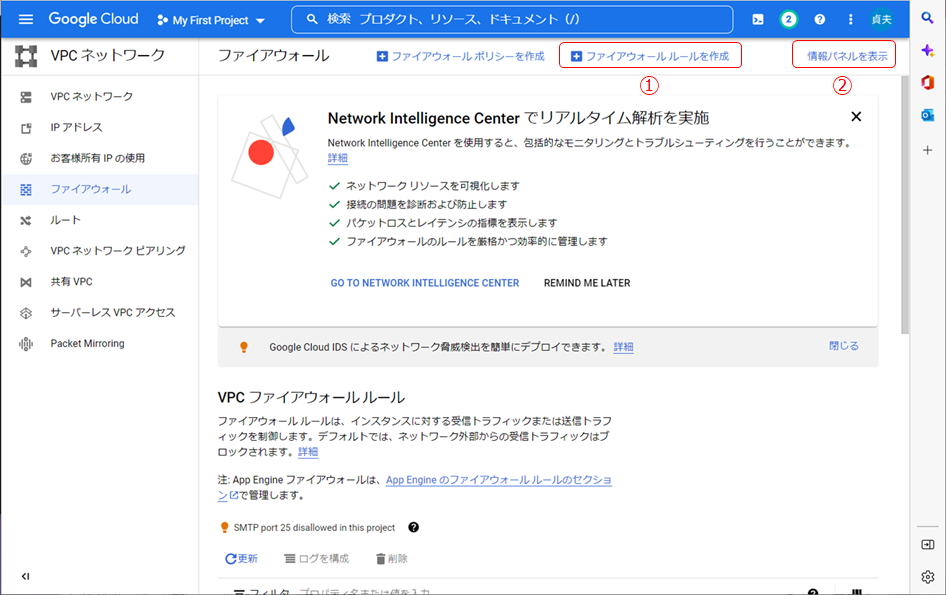
Task: Click GO TO NETWORK INTELLIGENCE CENTER link
Action: (425, 283)
